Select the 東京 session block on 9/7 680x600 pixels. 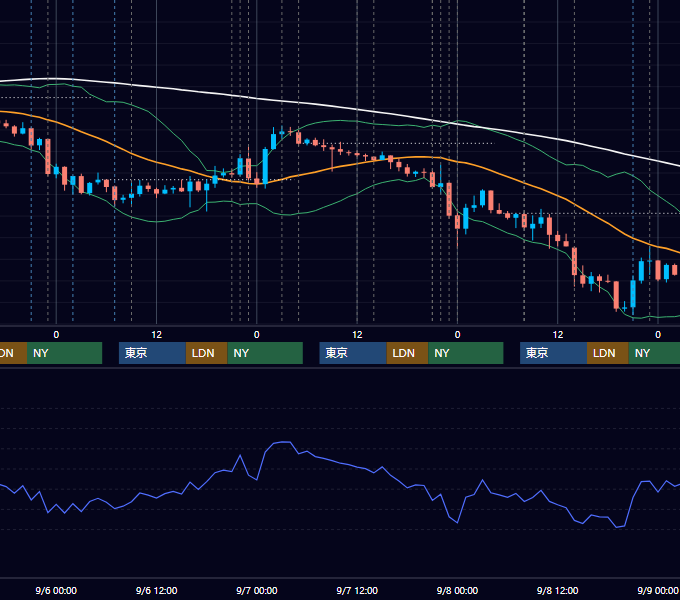pos(353,353)
